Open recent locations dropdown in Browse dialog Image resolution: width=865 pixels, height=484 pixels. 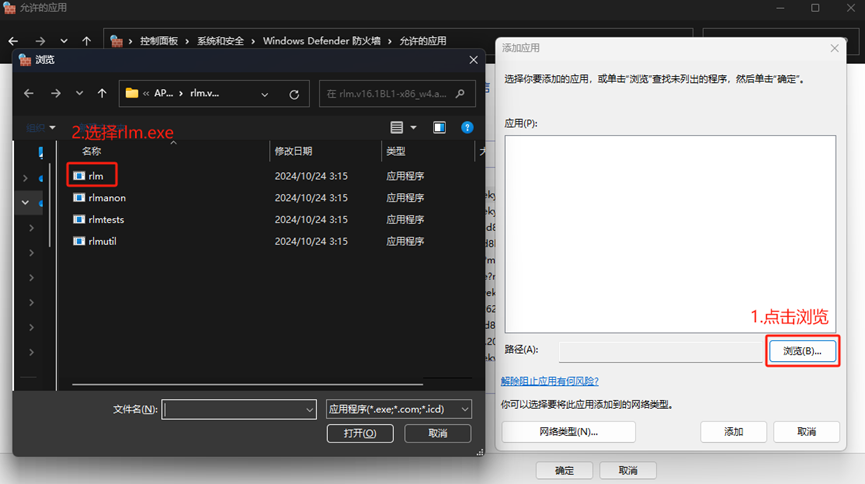point(79,94)
